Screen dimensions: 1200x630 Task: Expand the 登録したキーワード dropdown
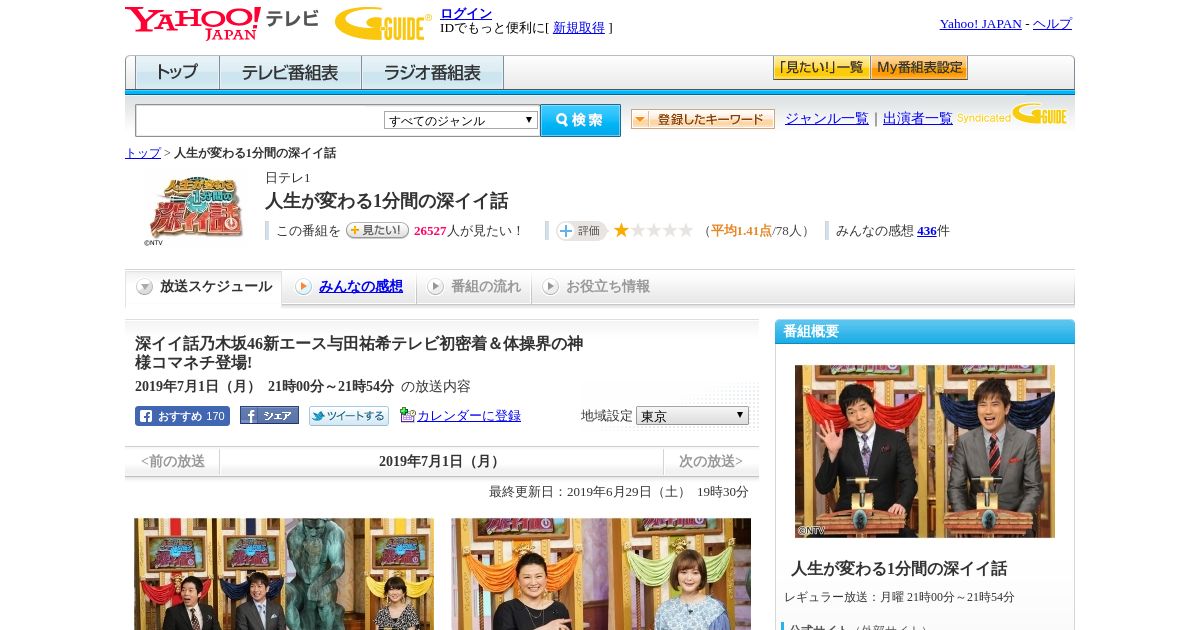[x=703, y=119]
